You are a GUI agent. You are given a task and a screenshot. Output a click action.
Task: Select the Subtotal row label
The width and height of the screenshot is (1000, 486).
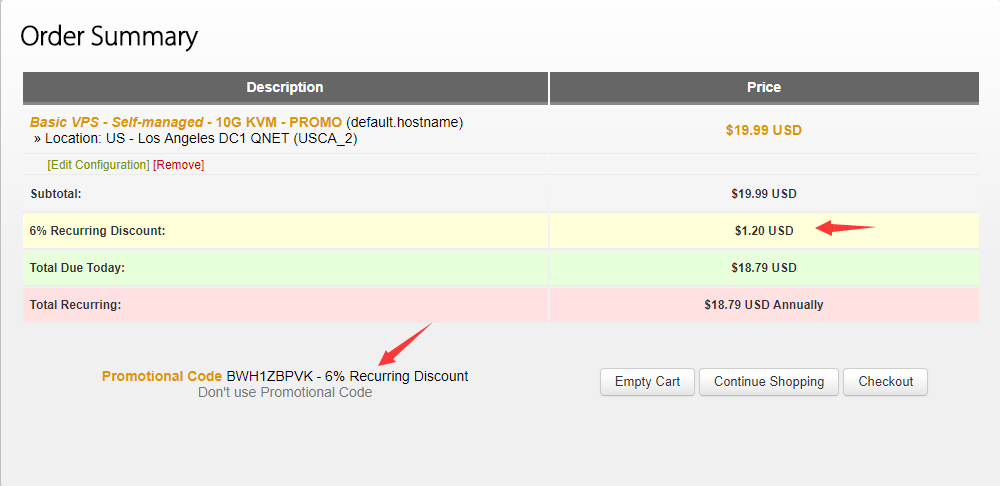56,194
